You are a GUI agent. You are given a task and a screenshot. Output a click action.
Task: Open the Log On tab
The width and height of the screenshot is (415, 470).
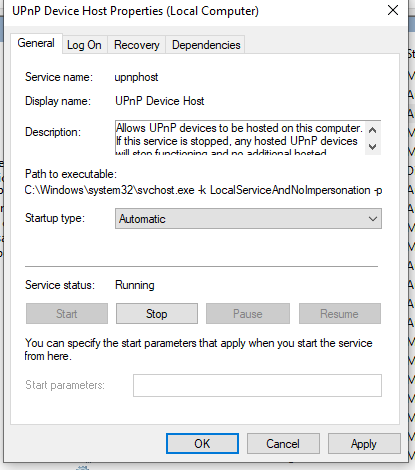point(84,45)
